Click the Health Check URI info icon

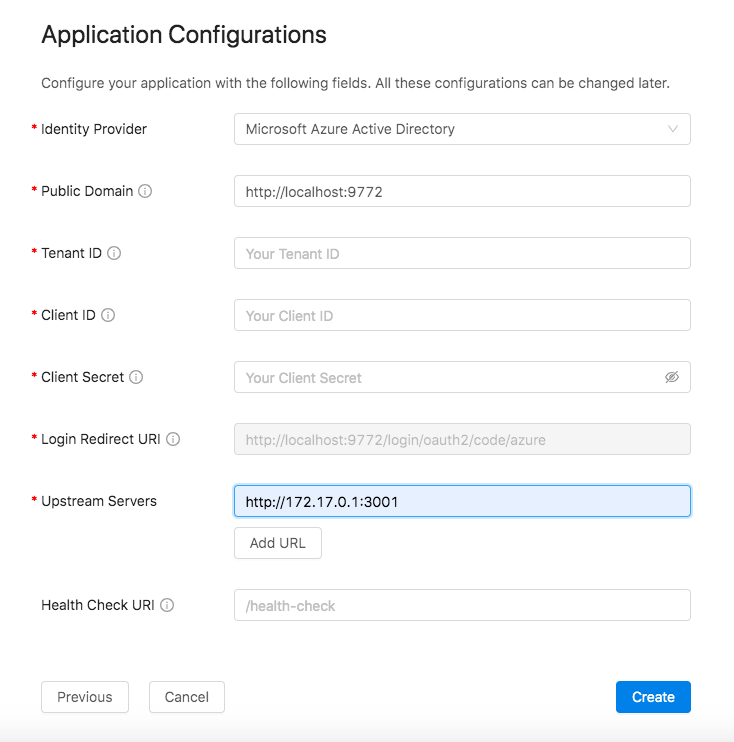pyautogui.click(x=167, y=605)
